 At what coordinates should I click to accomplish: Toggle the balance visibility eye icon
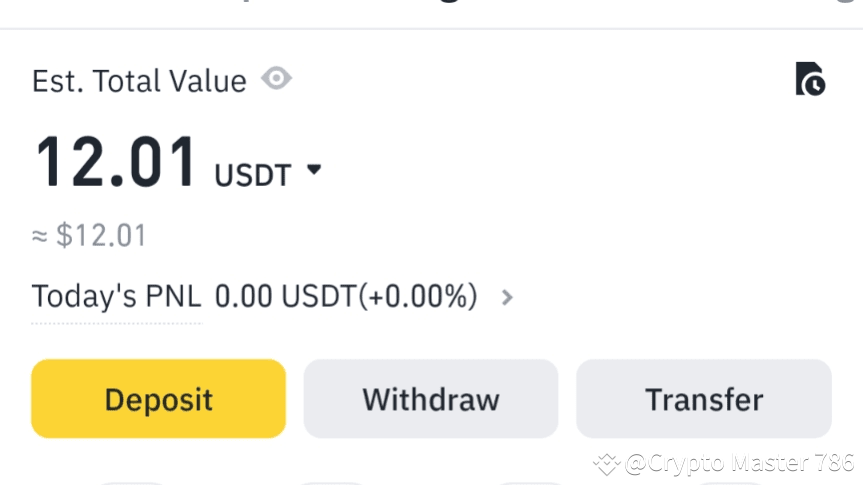tap(277, 78)
